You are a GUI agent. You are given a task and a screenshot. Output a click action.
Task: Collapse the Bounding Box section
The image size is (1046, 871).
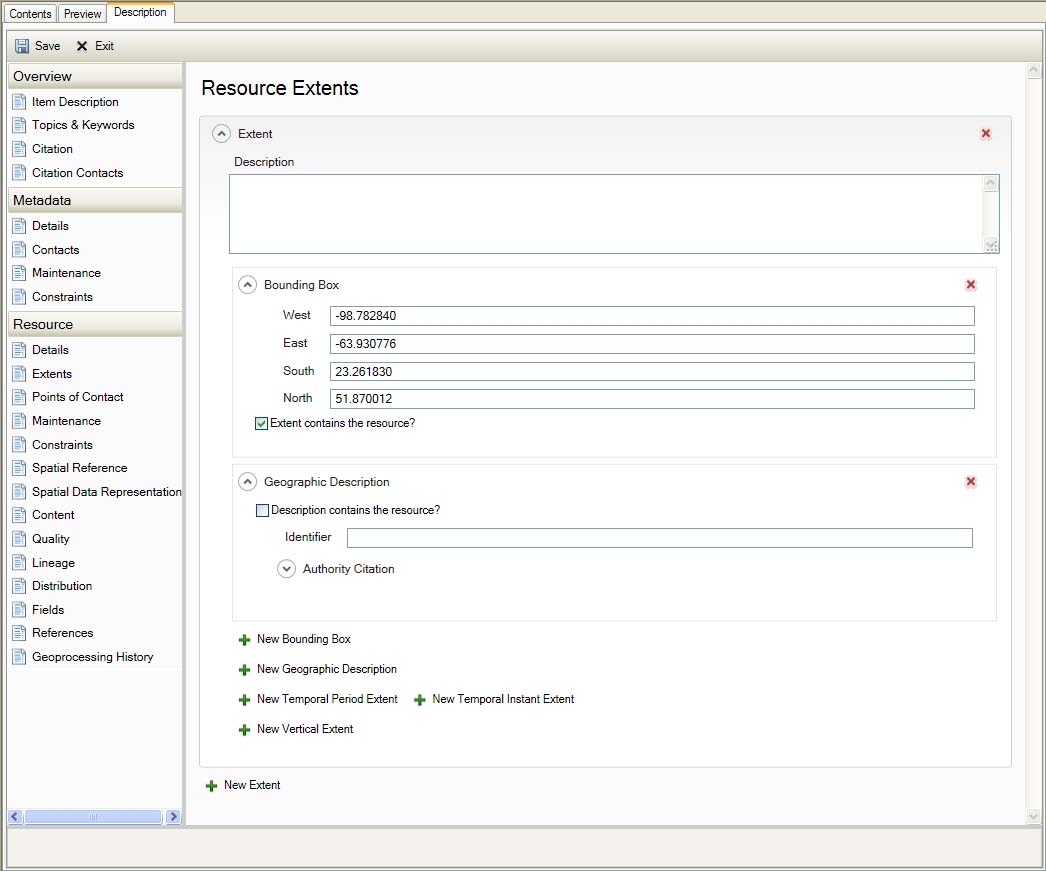(247, 285)
